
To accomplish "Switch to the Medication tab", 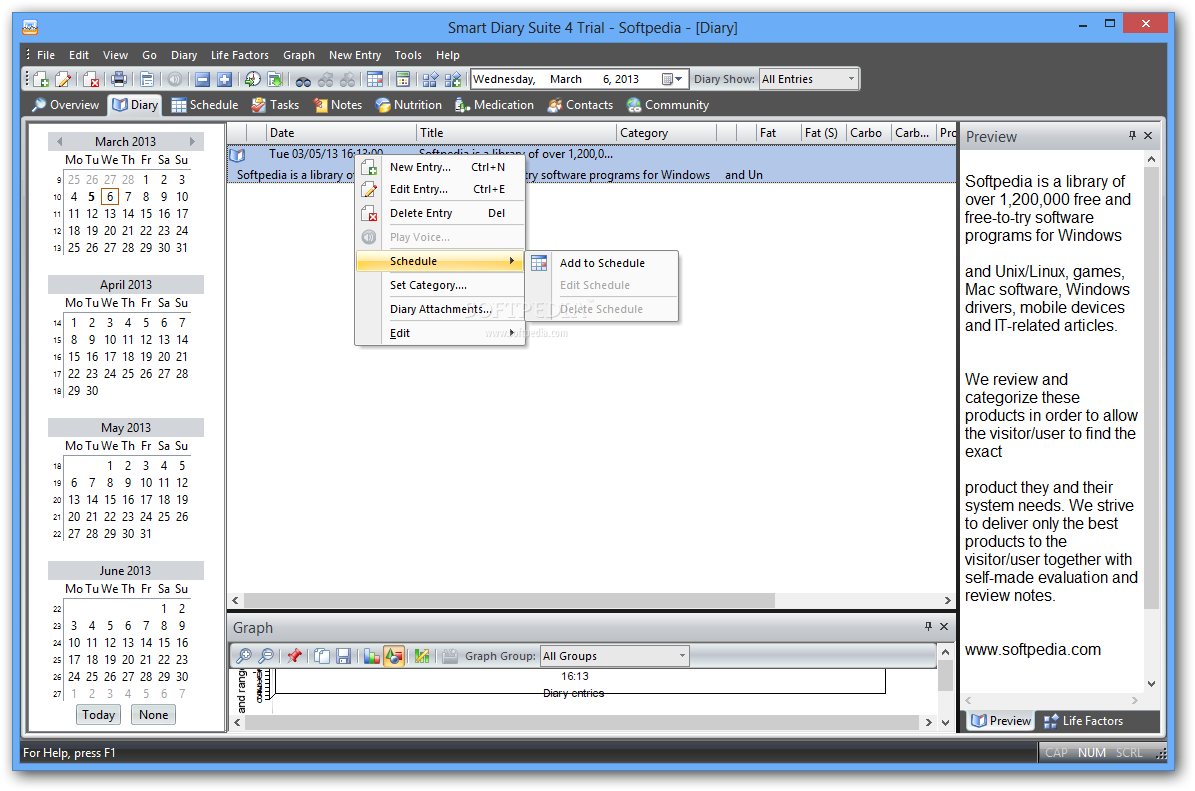I will (494, 105).
